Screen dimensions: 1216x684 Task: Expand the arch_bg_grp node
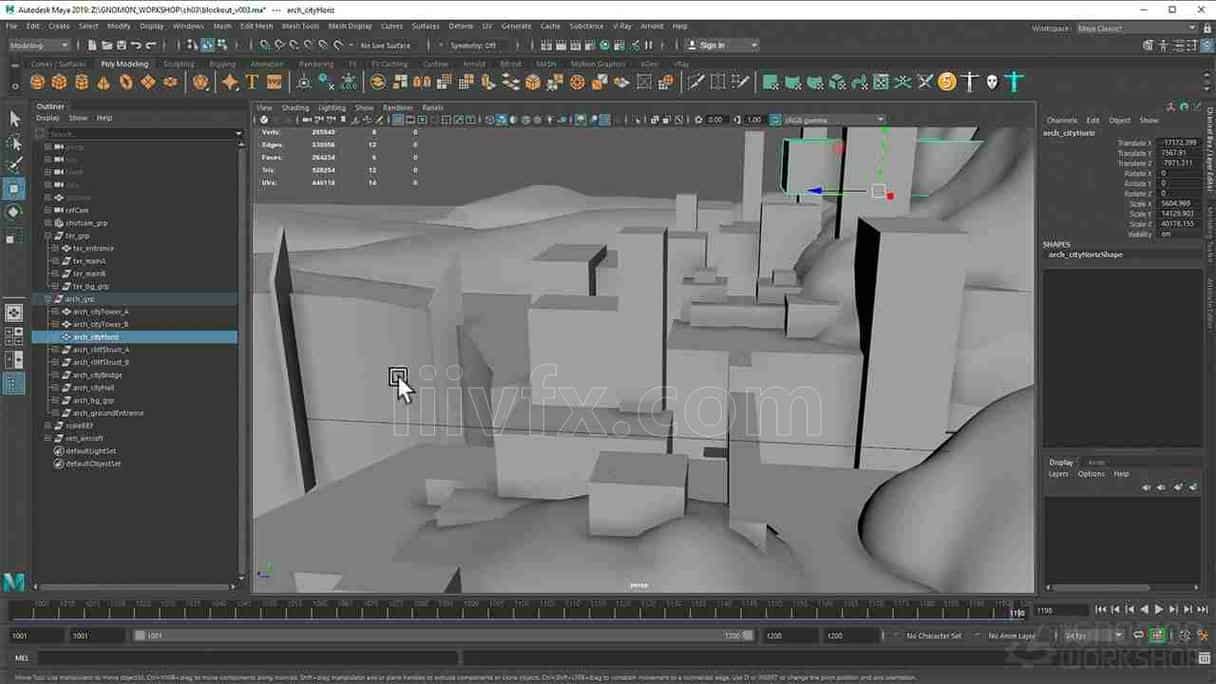tap(55, 400)
